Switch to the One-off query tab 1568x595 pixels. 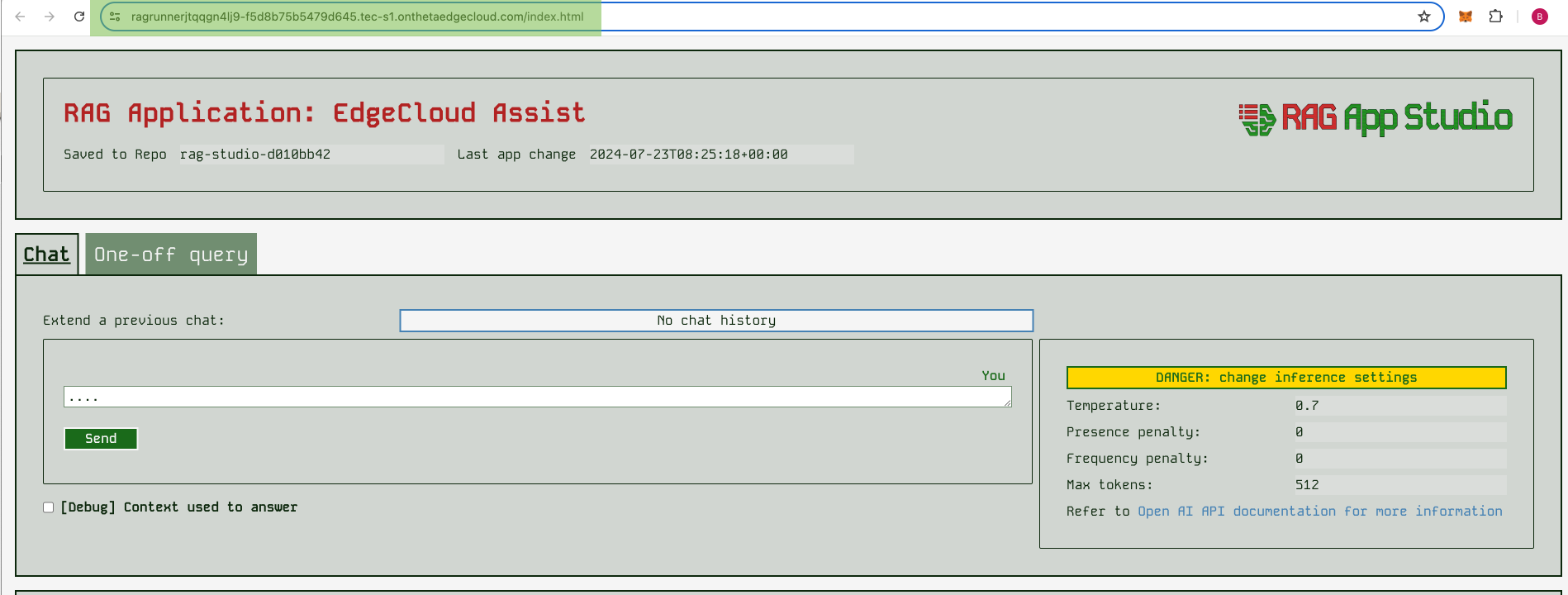(171, 255)
